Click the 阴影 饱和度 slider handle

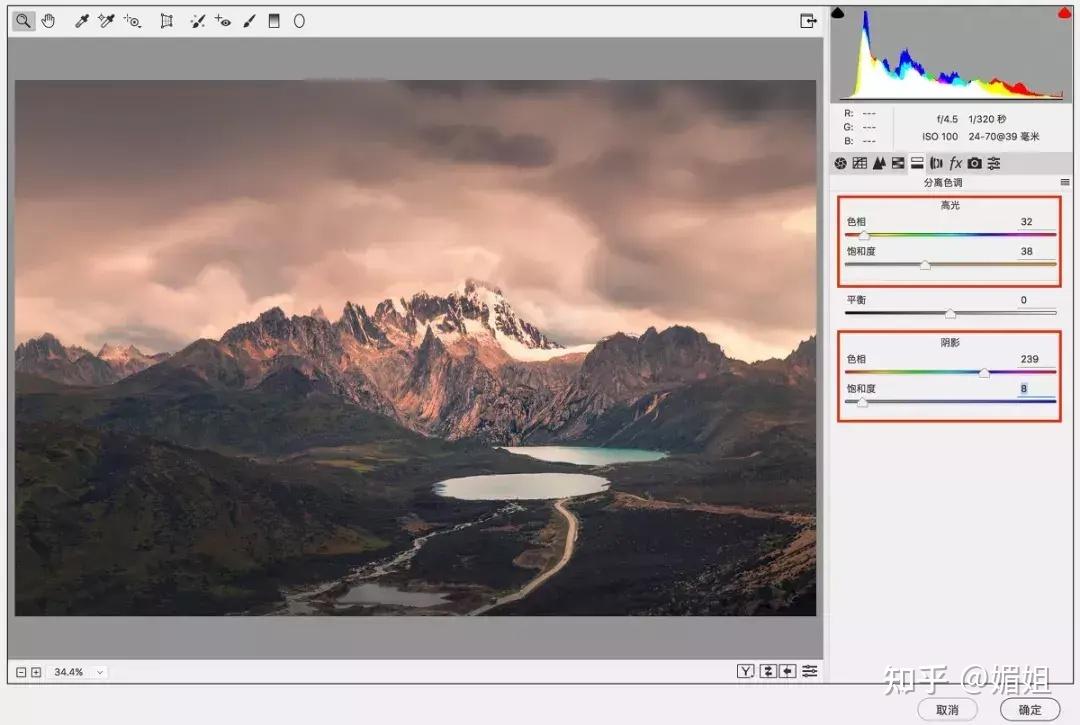pos(862,403)
